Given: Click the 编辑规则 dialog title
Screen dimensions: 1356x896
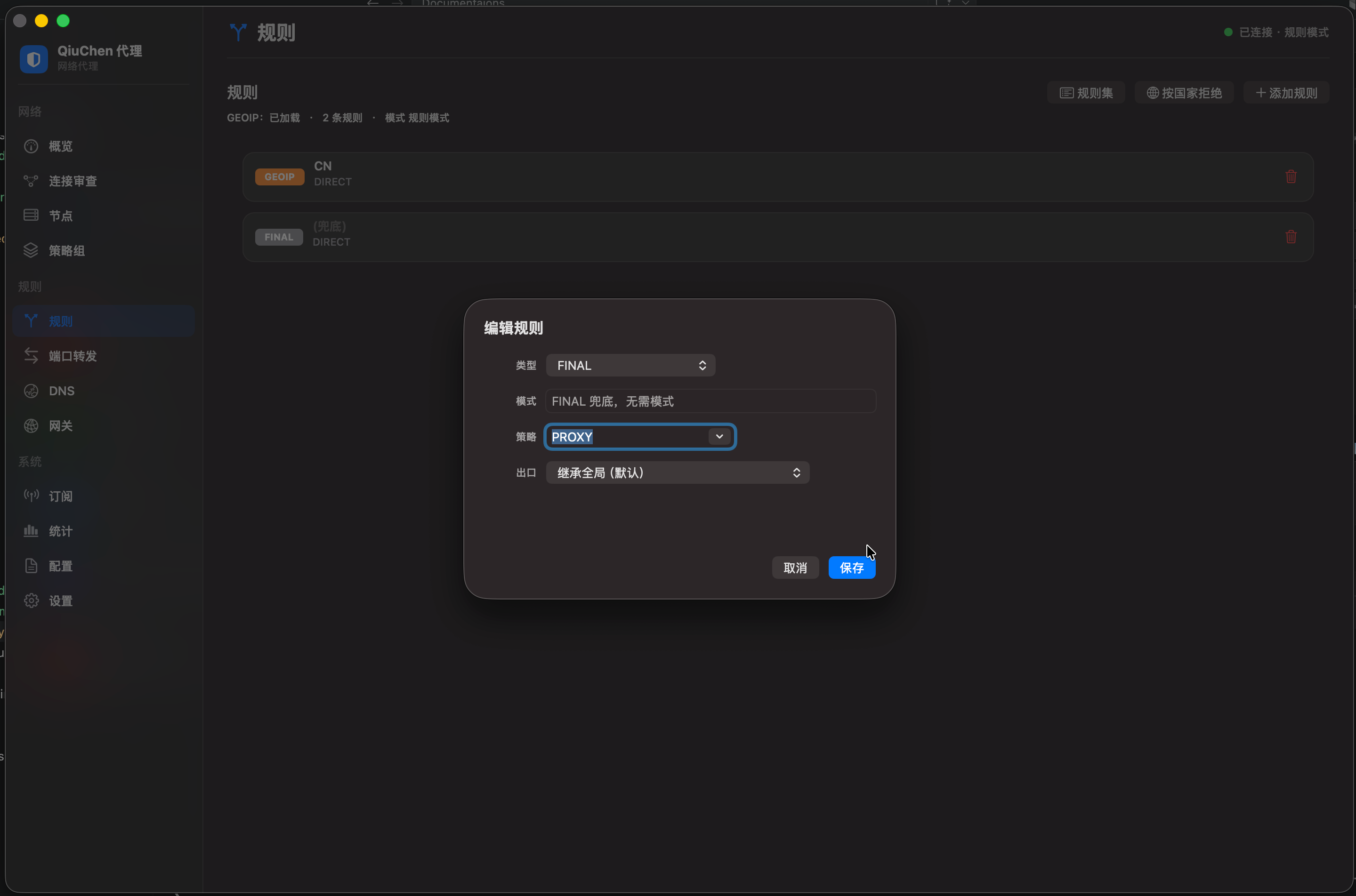Looking at the screenshot, I should 513,328.
